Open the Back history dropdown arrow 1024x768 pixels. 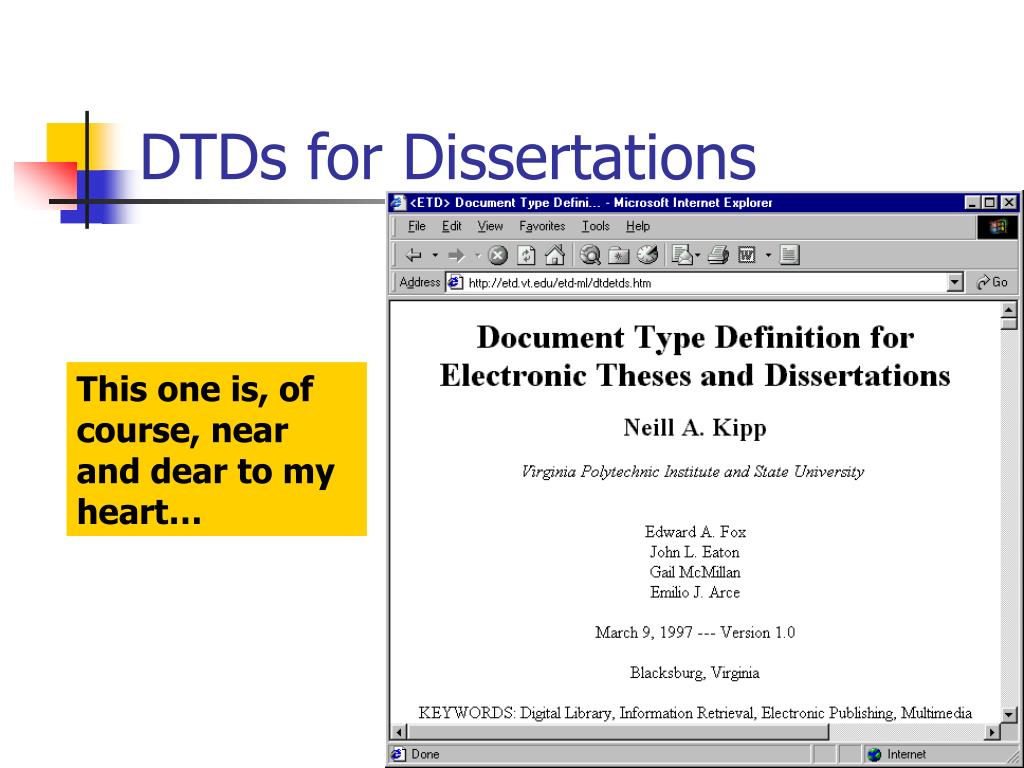pyautogui.click(x=435, y=255)
